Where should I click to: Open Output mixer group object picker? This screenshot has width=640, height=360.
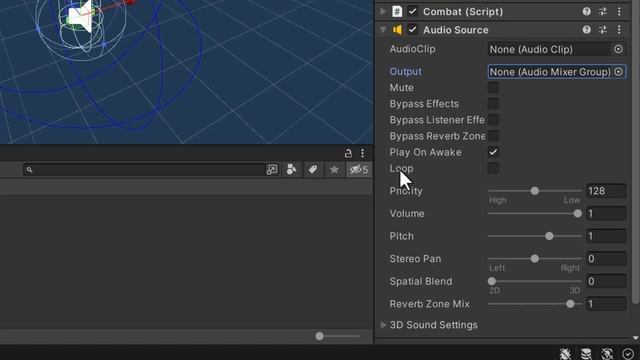pyautogui.click(x=618, y=72)
